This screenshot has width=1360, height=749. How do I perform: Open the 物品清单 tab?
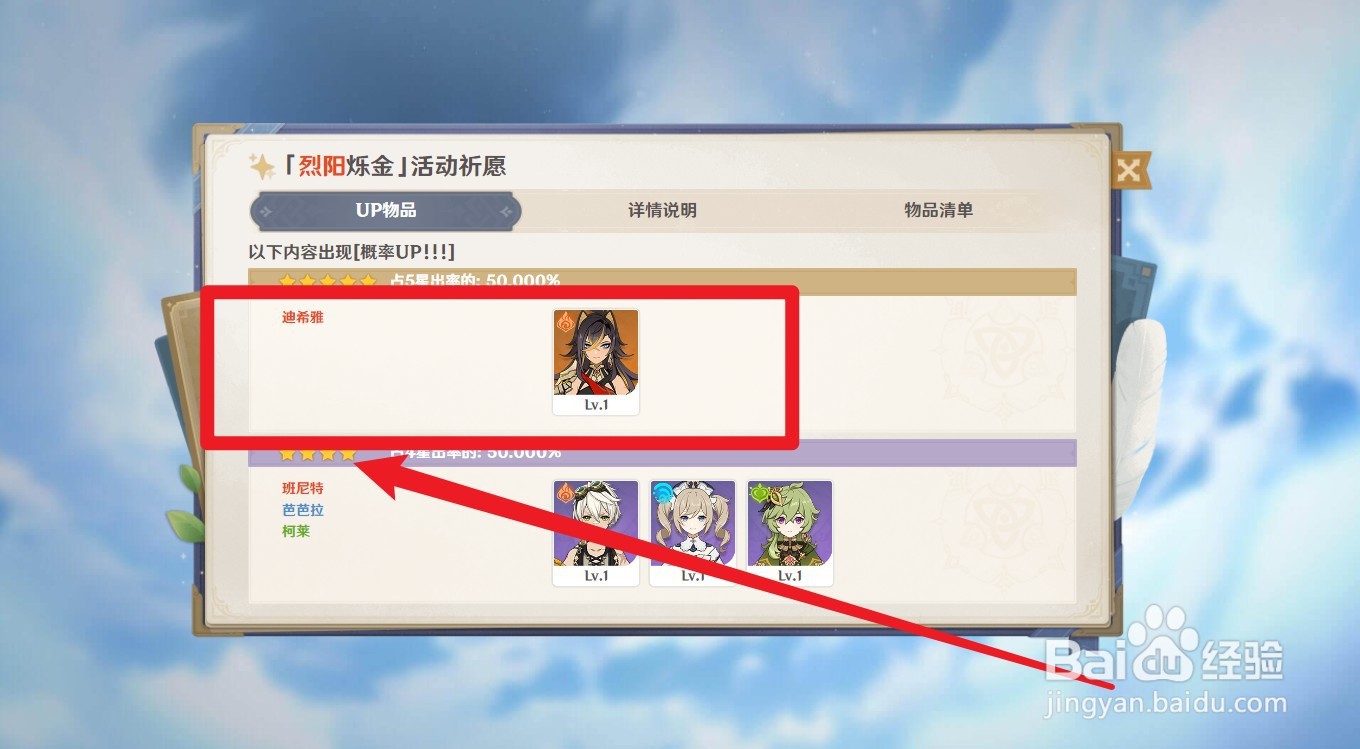click(938, 211)
